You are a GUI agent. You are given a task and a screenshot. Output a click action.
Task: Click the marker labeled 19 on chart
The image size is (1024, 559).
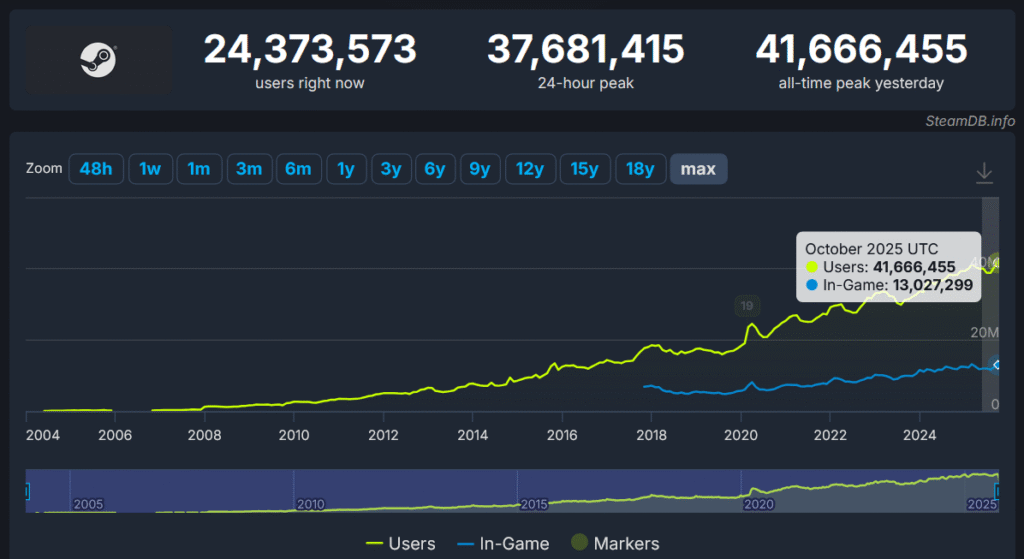(x=746, y=306)
